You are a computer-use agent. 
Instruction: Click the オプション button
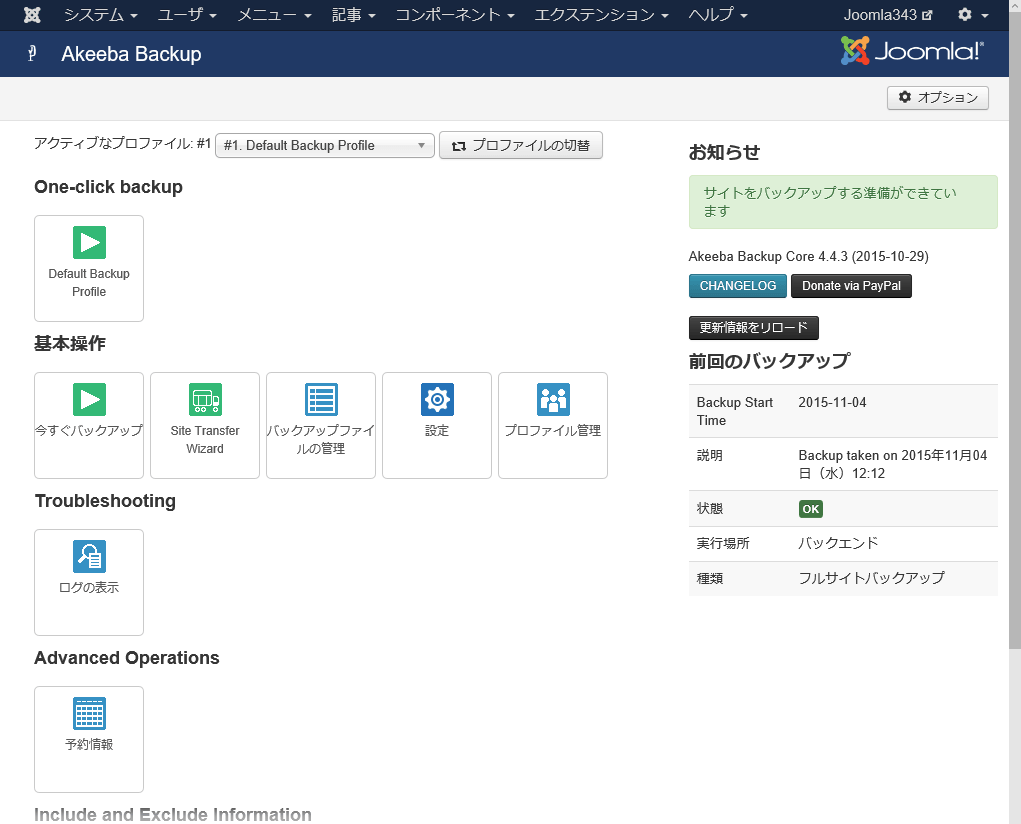coord(938,98)
